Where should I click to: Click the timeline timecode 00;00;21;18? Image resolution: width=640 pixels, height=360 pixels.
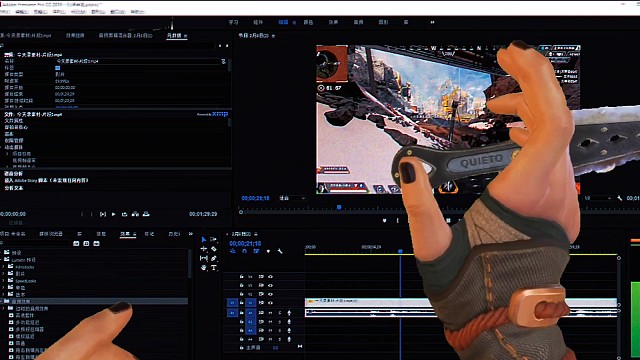click(245, 244)
